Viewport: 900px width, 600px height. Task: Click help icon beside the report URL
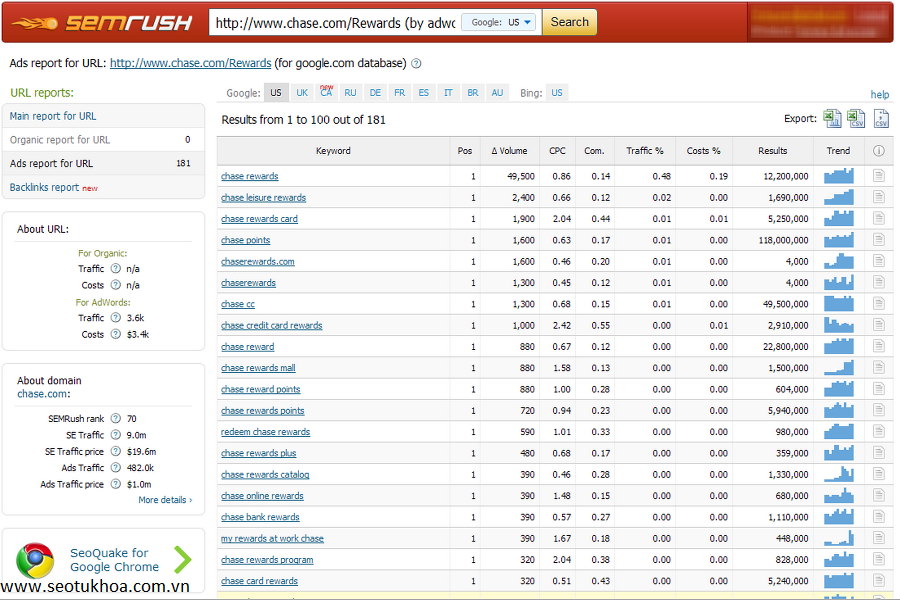click(416, 64)
